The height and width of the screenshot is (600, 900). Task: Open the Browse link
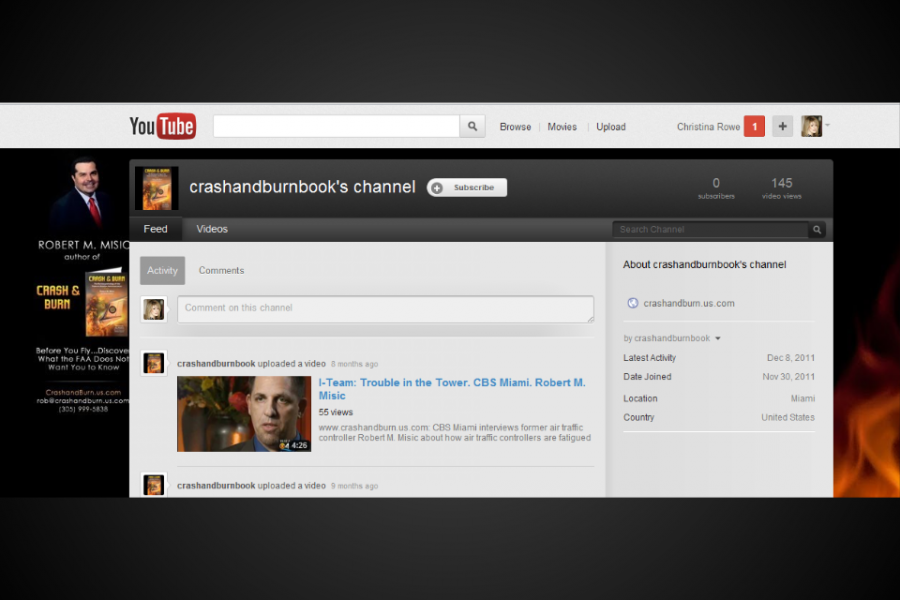pyautogui.click(x=515, y=127)
